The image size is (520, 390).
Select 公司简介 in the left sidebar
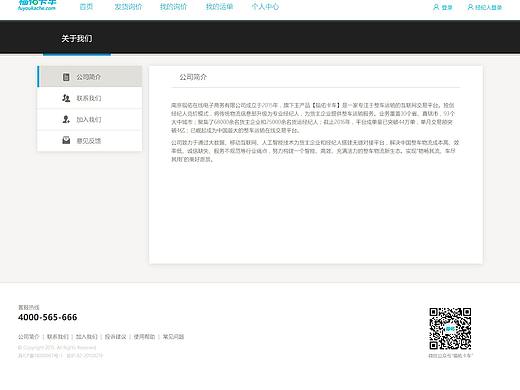coord(90,77)
